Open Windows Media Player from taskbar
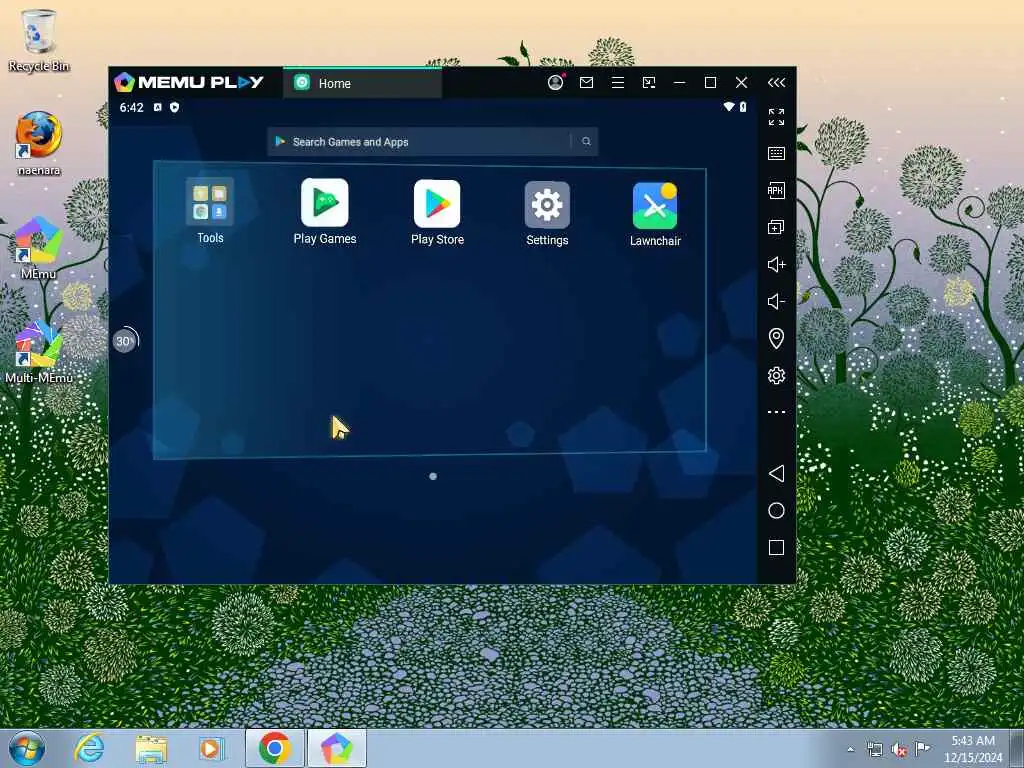 pos(211,748)
